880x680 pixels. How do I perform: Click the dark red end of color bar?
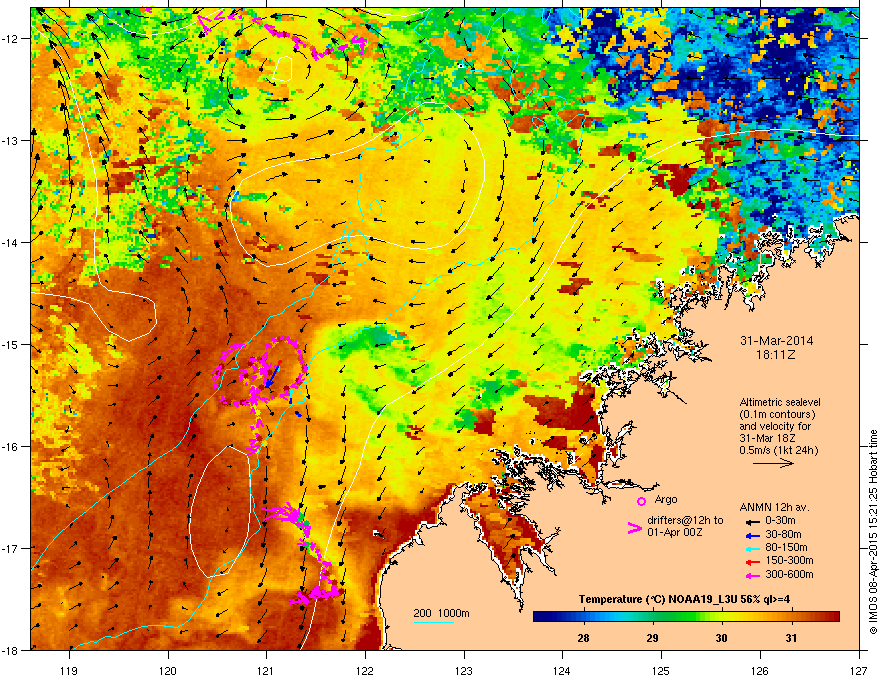pyautogui.click(x=834, y=617)
